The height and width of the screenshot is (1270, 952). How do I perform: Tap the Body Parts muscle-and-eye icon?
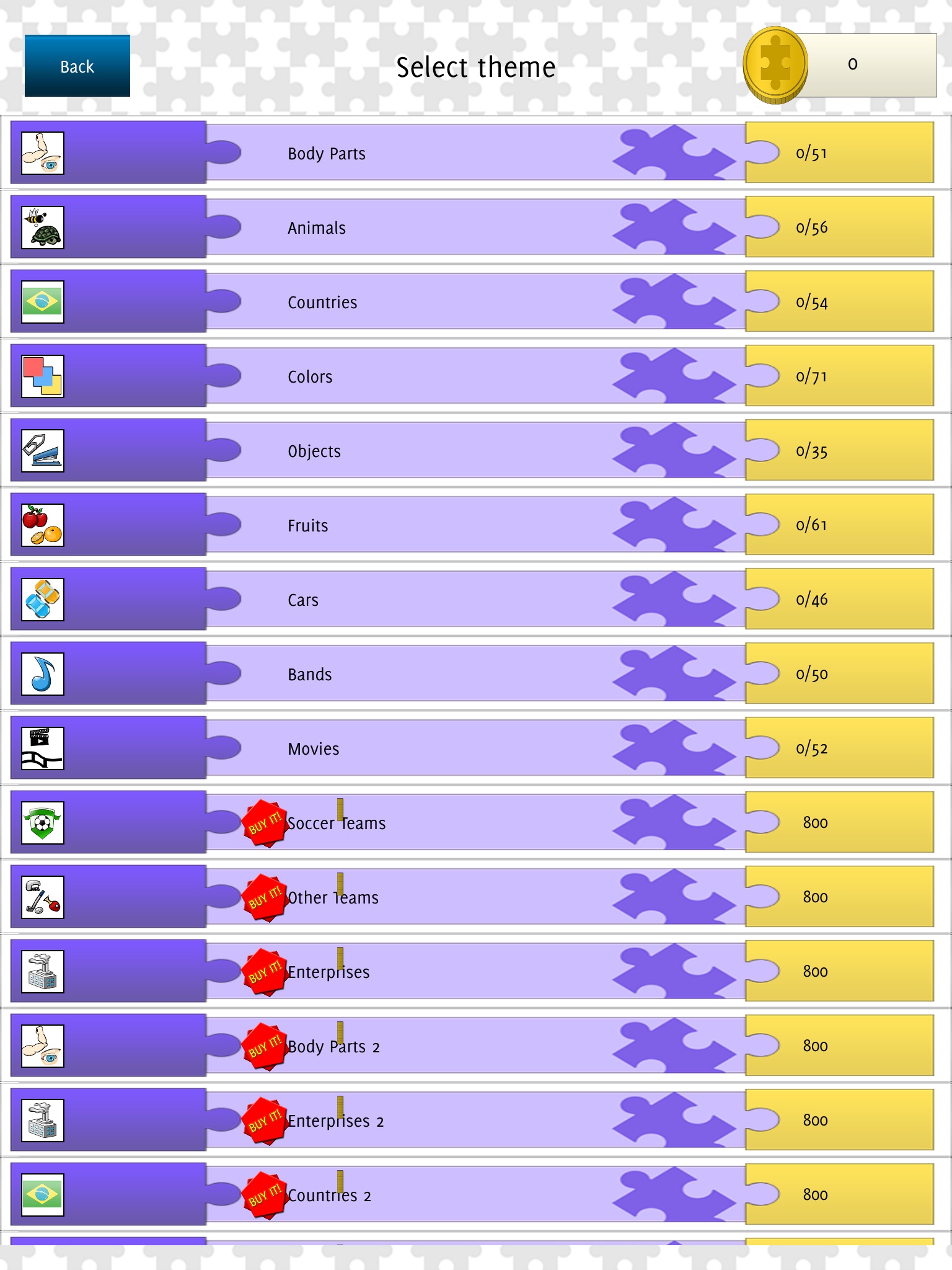[x=43, y=153]
